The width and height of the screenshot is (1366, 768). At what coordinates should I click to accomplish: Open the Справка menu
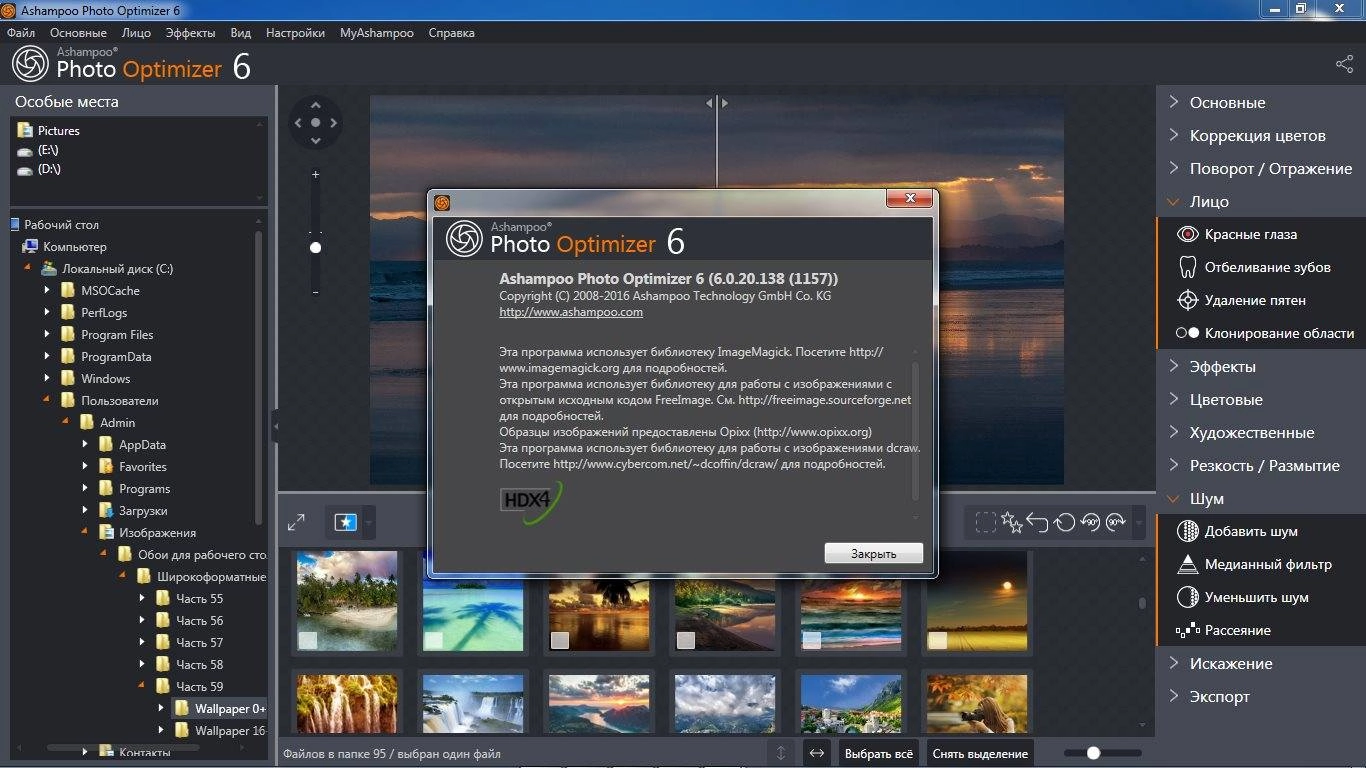pos(451,33)
